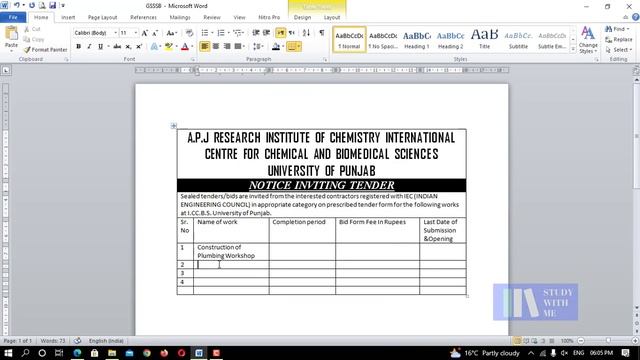Screen dimensions: 640x360
Task: Clear formatting with the eraser icon
Action: pyautogui.click(x=189, y=33)
